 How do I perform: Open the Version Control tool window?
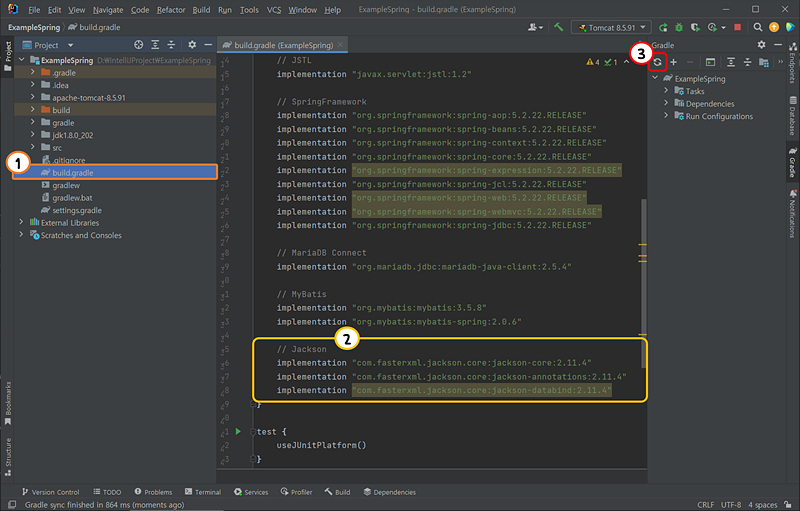pos(51,492)
